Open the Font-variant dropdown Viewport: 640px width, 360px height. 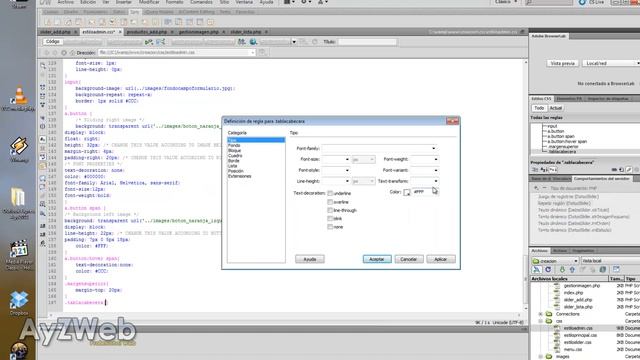436,170
